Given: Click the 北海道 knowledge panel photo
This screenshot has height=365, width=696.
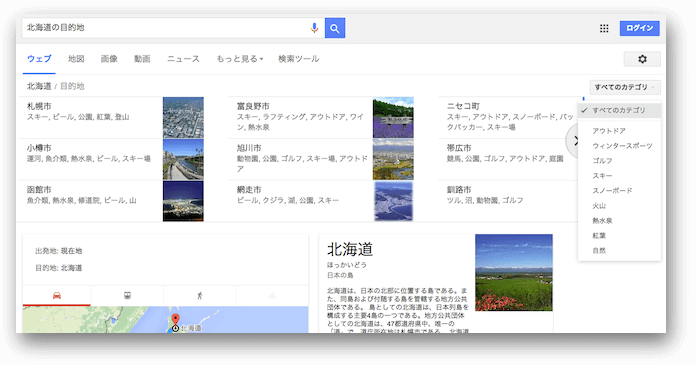Looking at the screenshot, I should 514,273.
